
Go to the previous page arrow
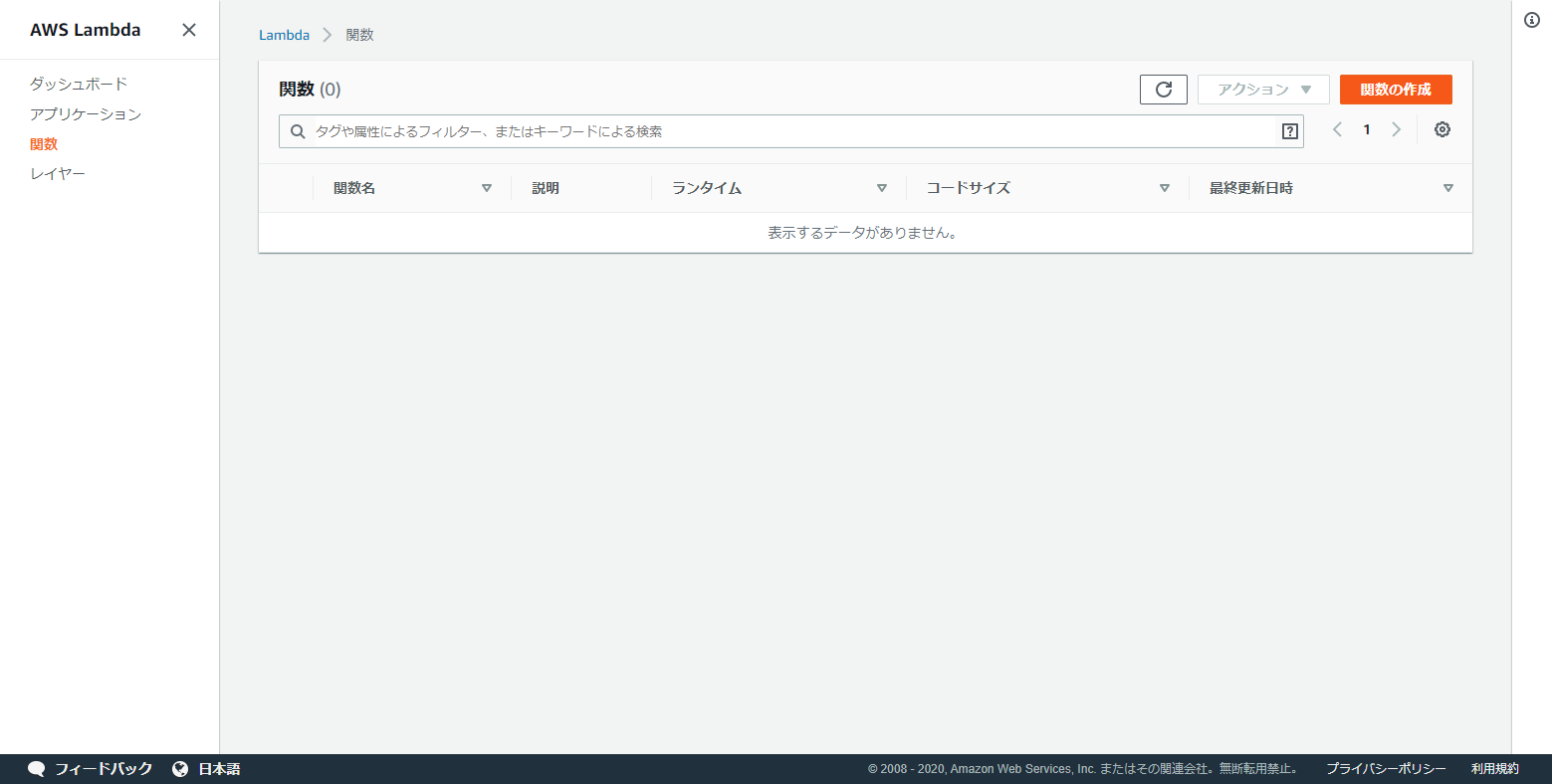[1337, 129]
